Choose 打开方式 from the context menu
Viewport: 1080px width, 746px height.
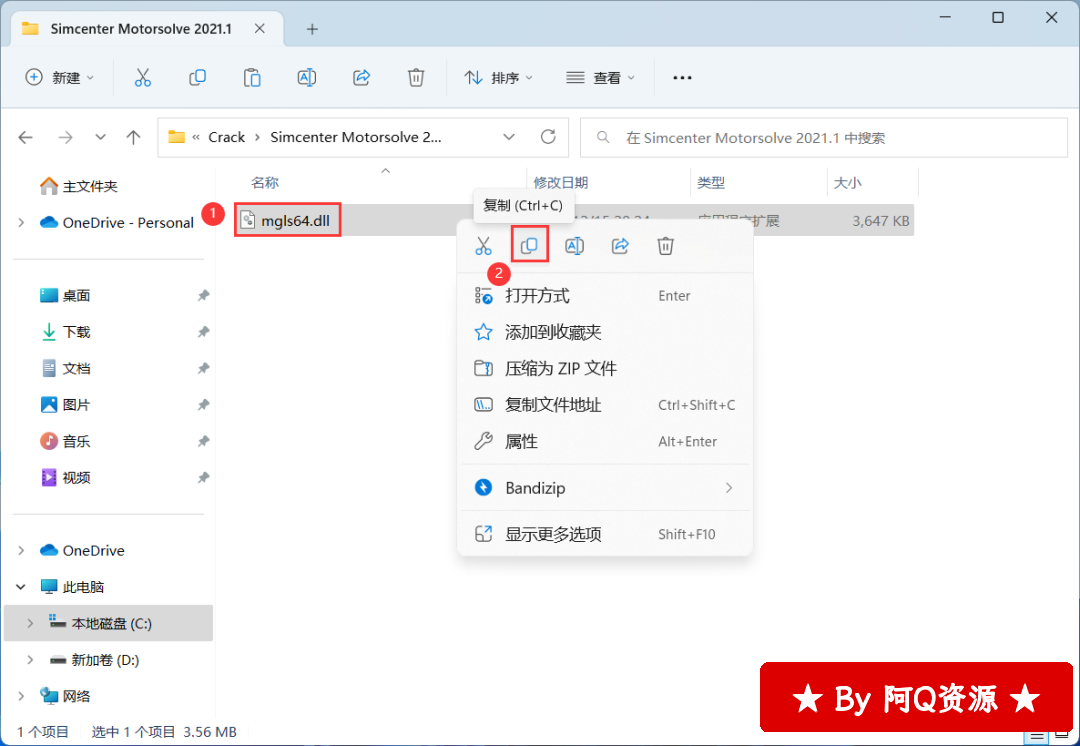(605, 296)
